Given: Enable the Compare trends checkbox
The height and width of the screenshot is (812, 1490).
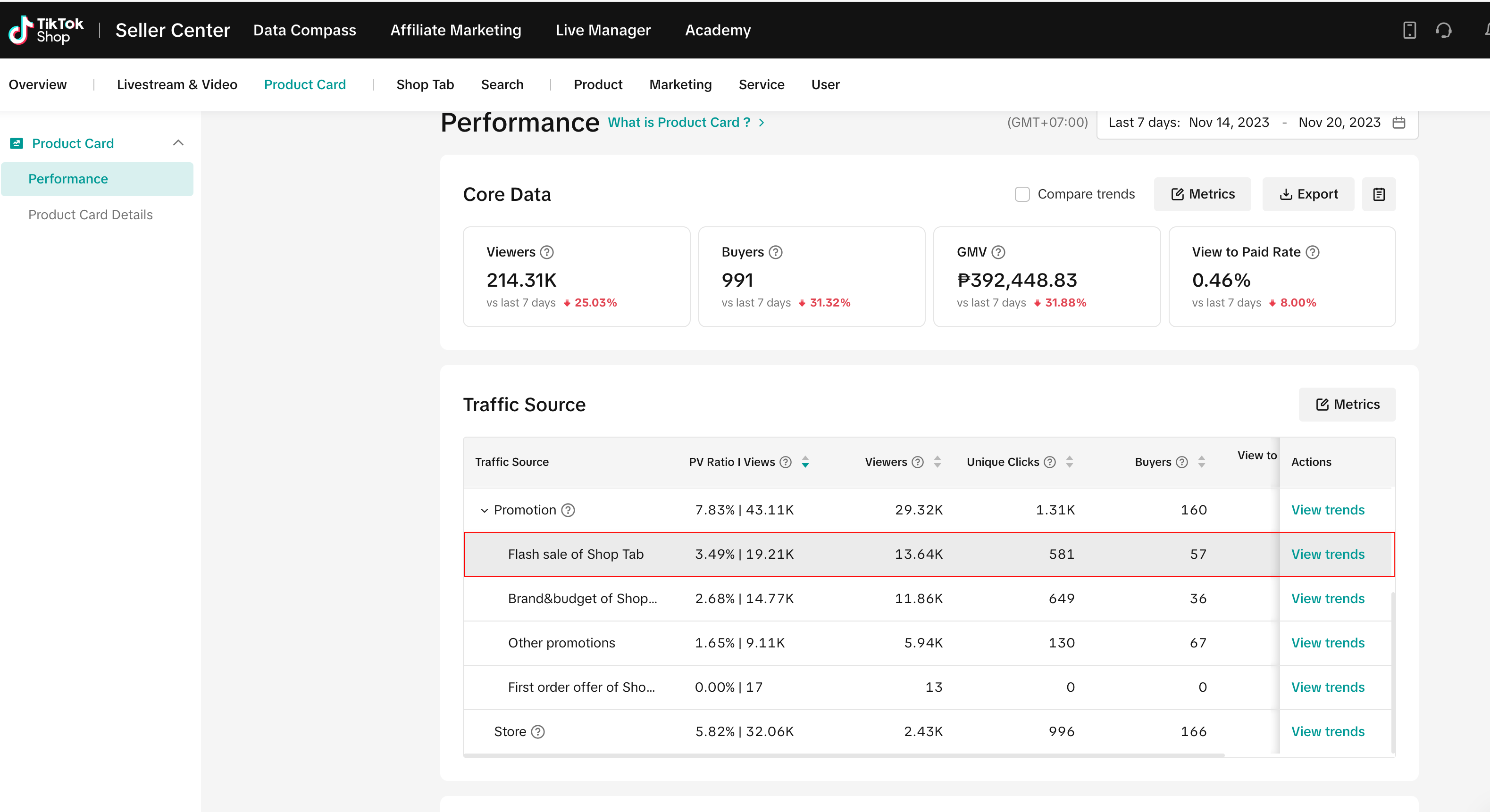Looking at the screenshot, I should click(x=1022, y=194).
